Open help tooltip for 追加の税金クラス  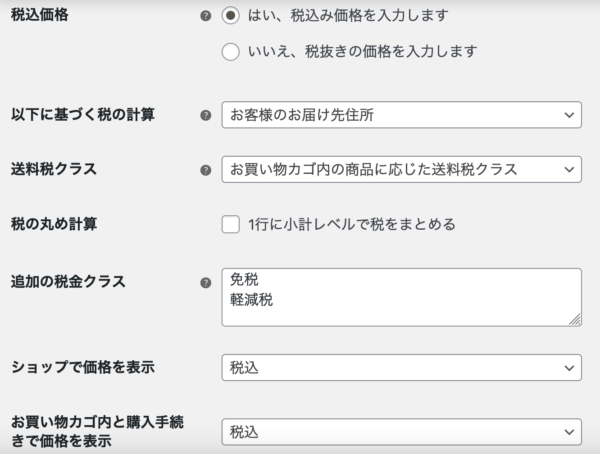pos(205,283)
